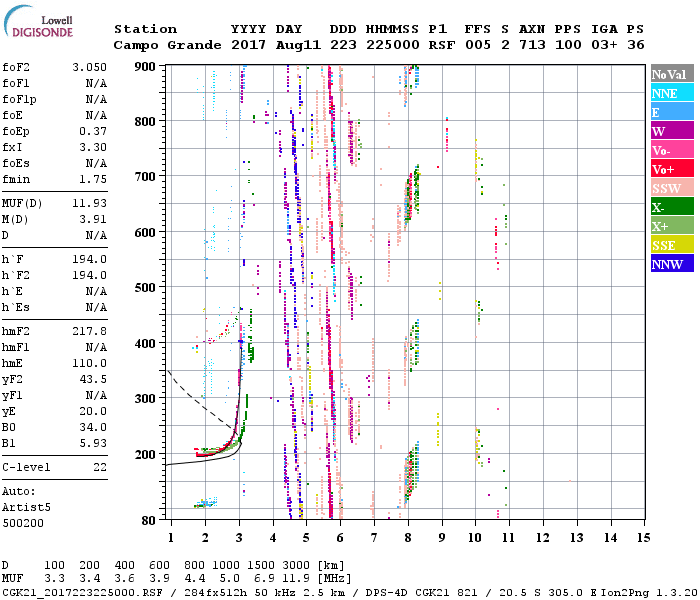
Task: Select the W purple legend entry
Action: click(670, 131)
